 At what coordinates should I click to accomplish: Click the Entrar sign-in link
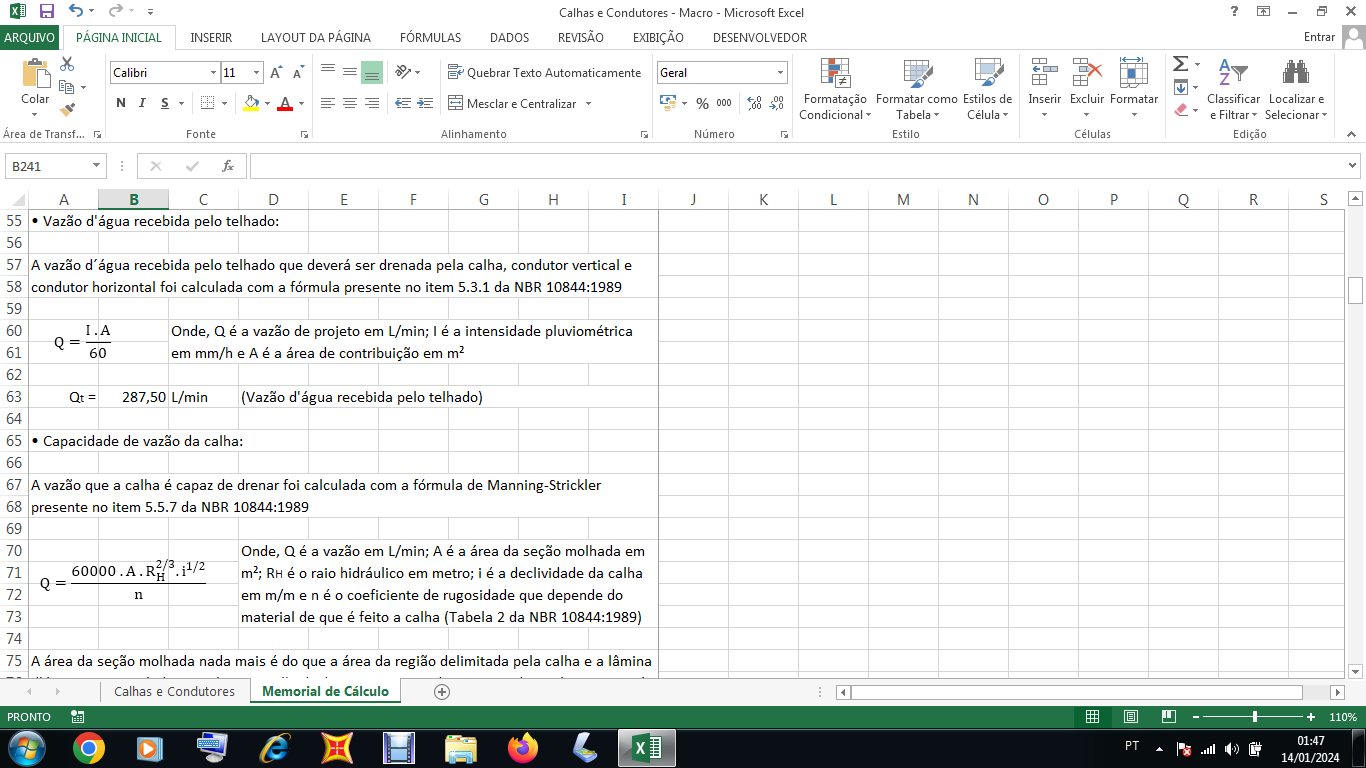[x=1319, y=37]
